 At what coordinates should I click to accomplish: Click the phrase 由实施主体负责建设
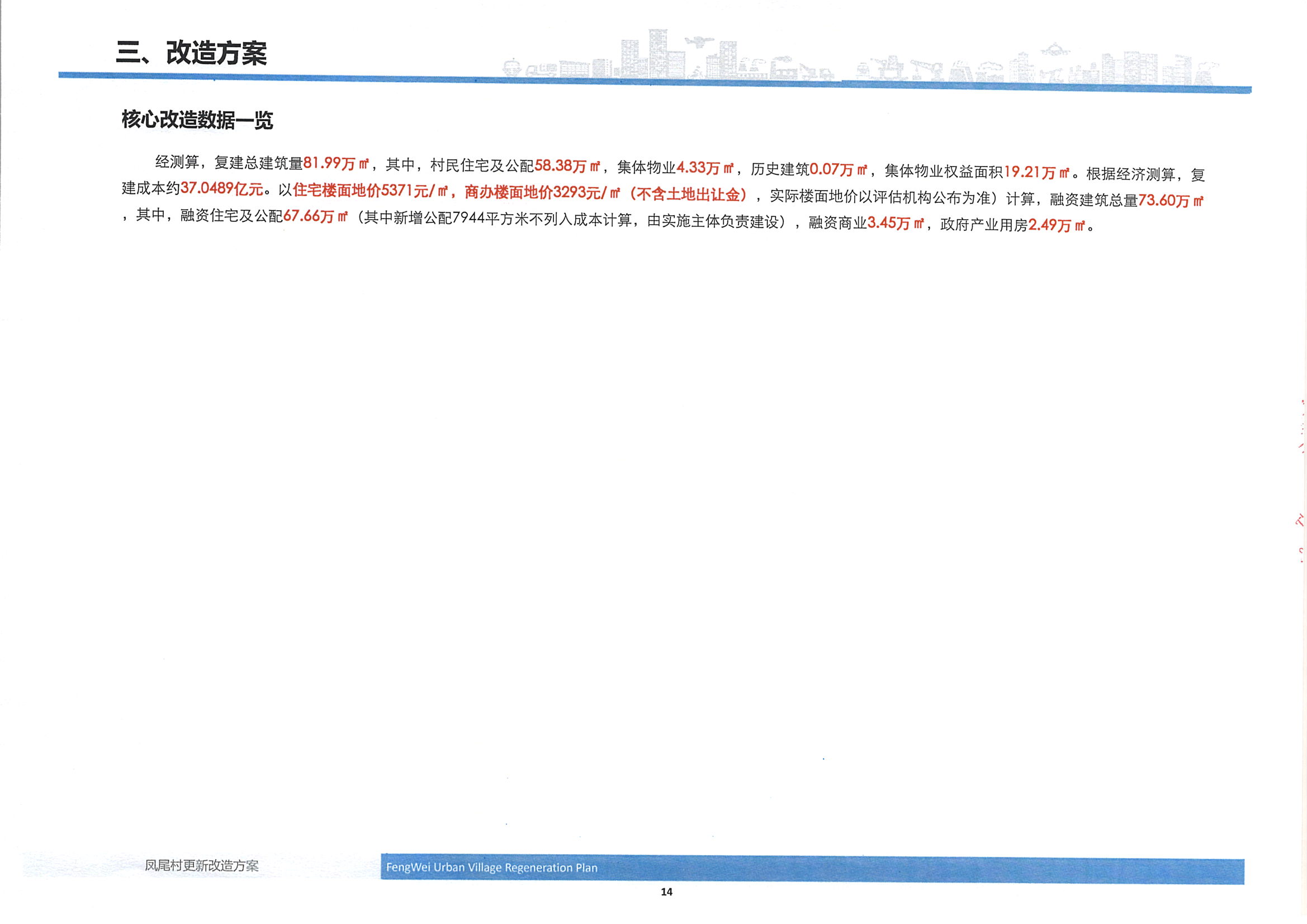tap(713, 221)
